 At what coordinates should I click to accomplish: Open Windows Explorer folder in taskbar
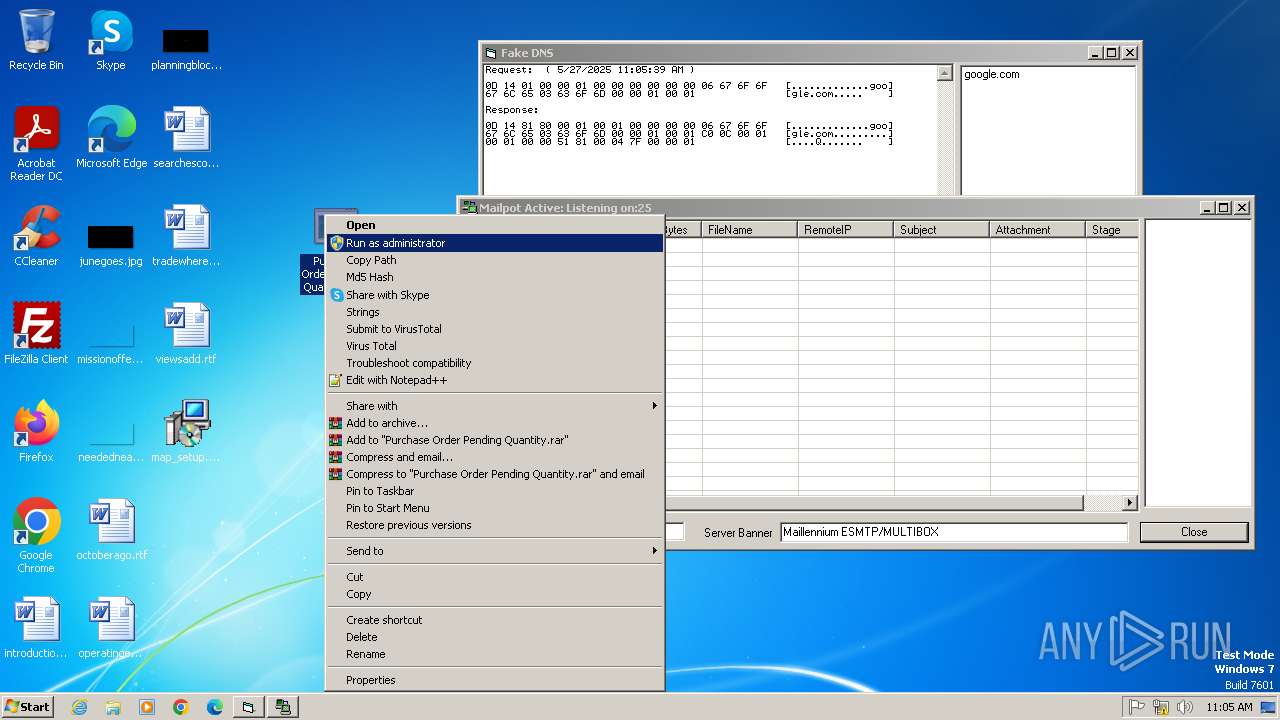[113, 707]
